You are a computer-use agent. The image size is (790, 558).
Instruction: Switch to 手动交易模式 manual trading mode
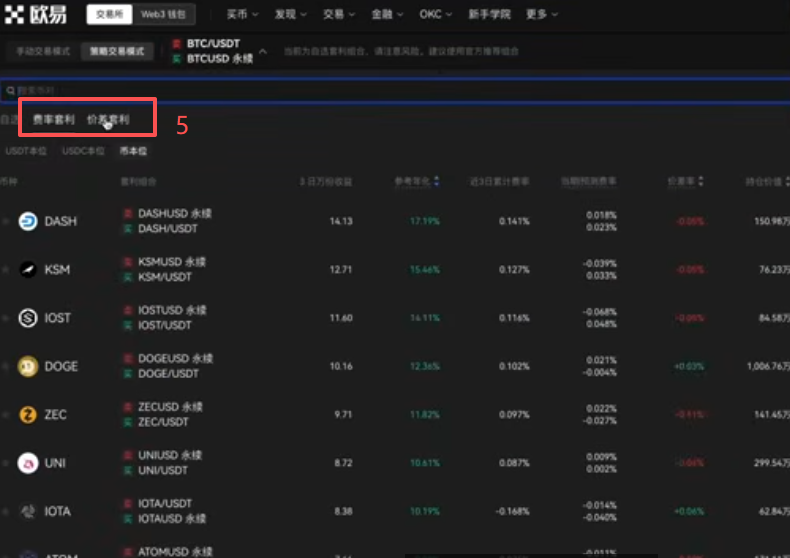[43, 51]
